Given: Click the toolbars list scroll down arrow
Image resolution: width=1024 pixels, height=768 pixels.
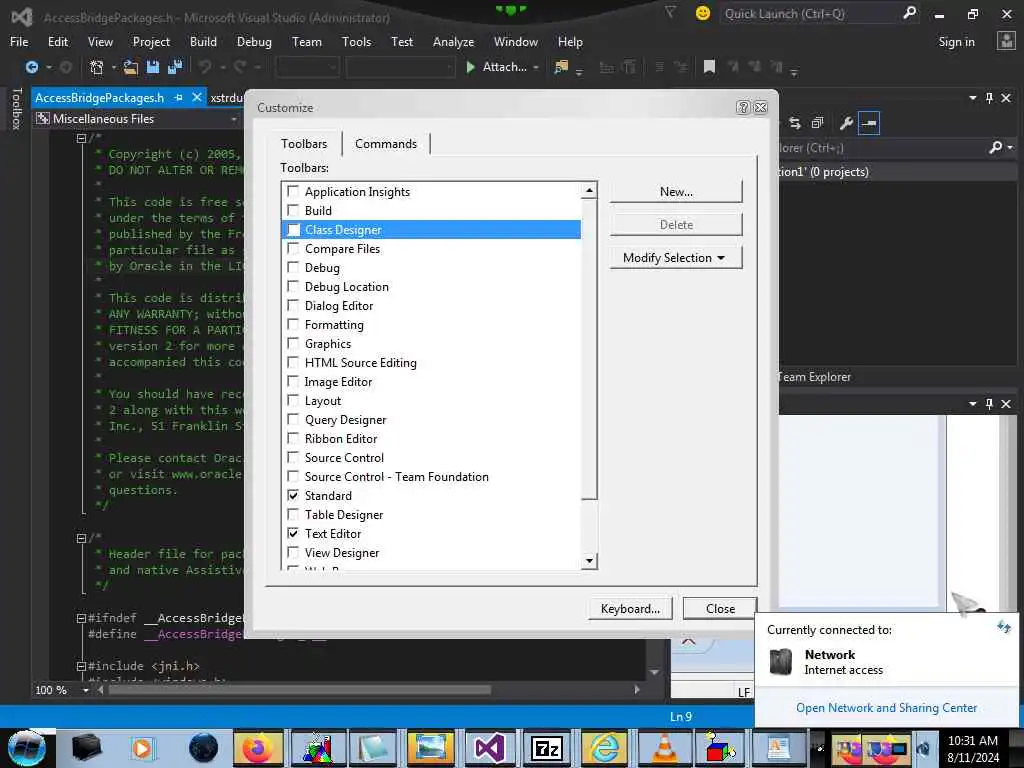Looking at the screenshot, I should 589,560.
